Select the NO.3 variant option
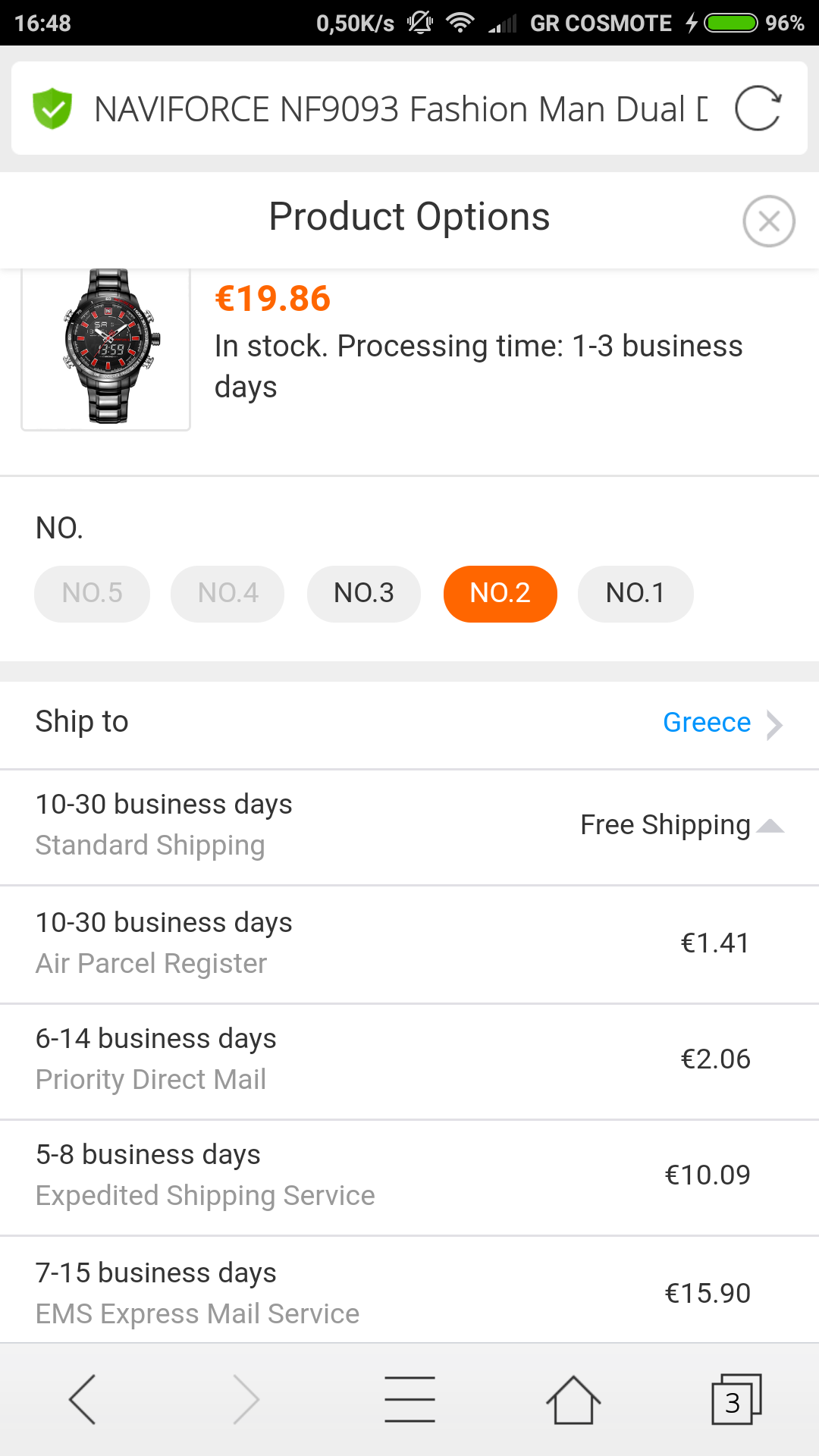 click(x=364, y=594)
